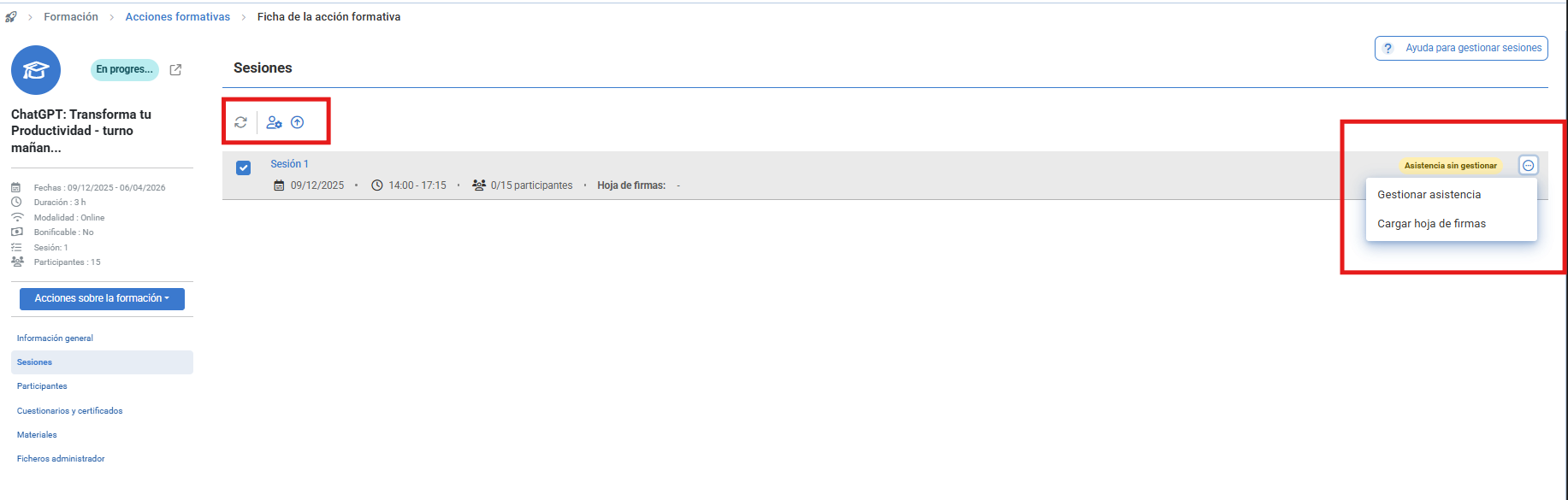Go to Acciones formativas breadcrumb
This screenshot has width=1568, height=500.
click(178, 16)
